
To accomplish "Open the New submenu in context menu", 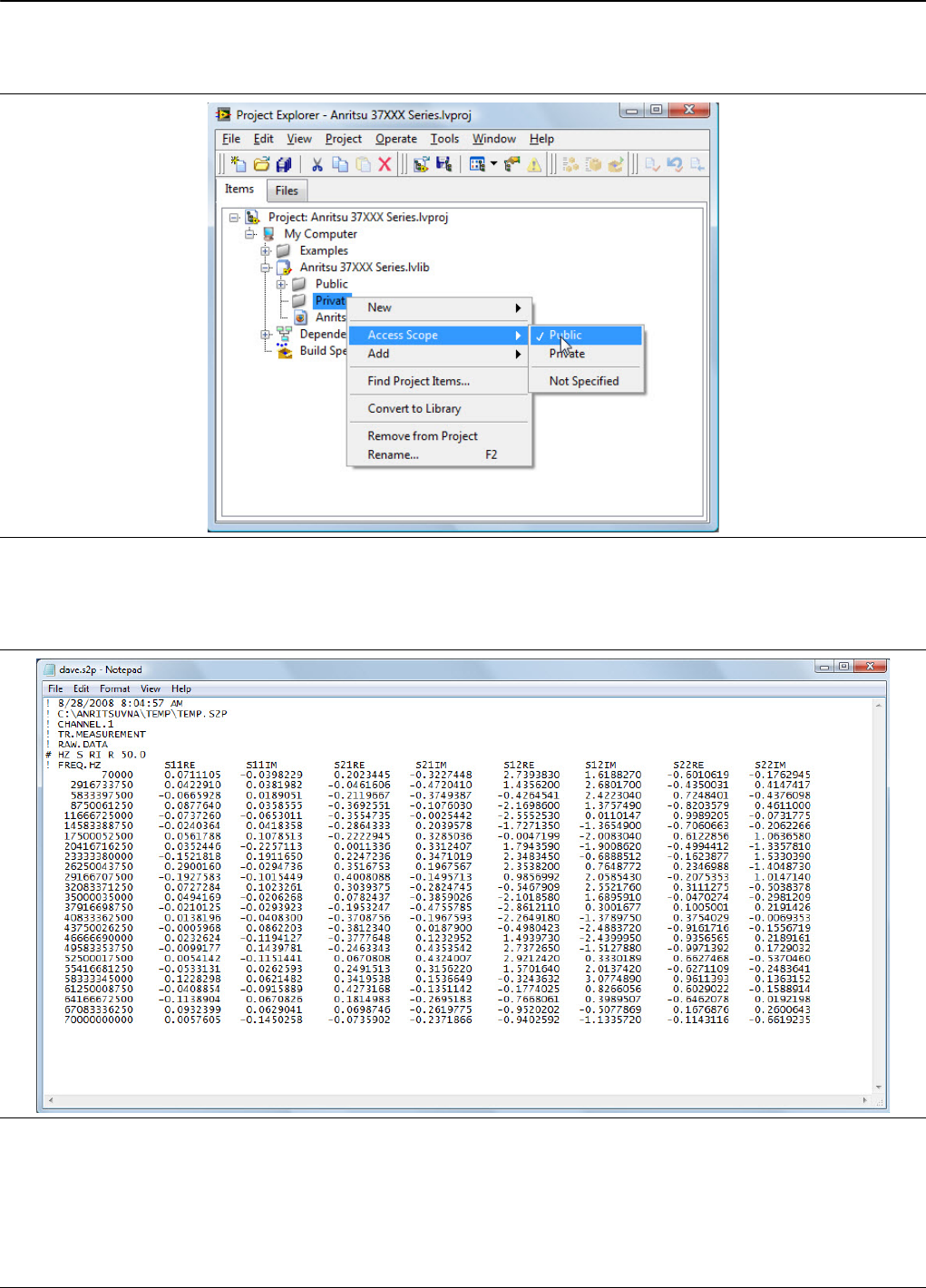I will pos(439,307).
